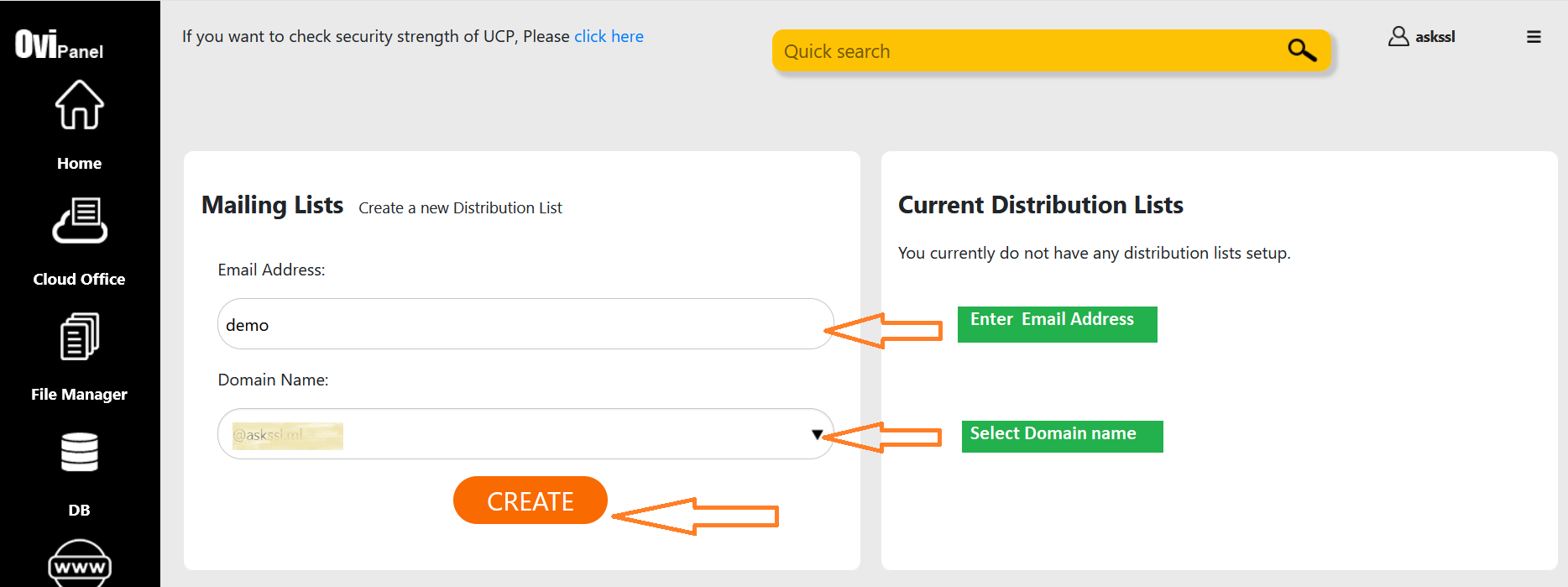Expand the Domain Name dropdown arrow
Viewport: 1568px width, 587px height.
click(817, 434)
